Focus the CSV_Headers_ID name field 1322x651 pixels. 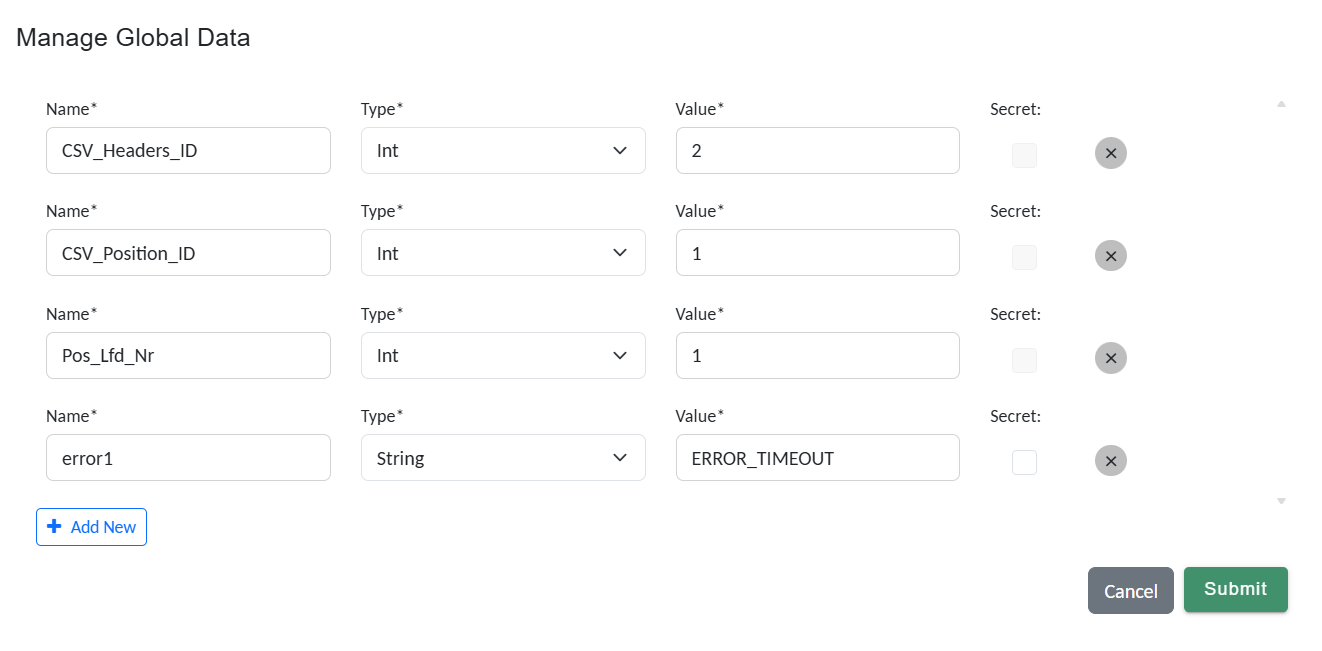[x=188, y=151]
